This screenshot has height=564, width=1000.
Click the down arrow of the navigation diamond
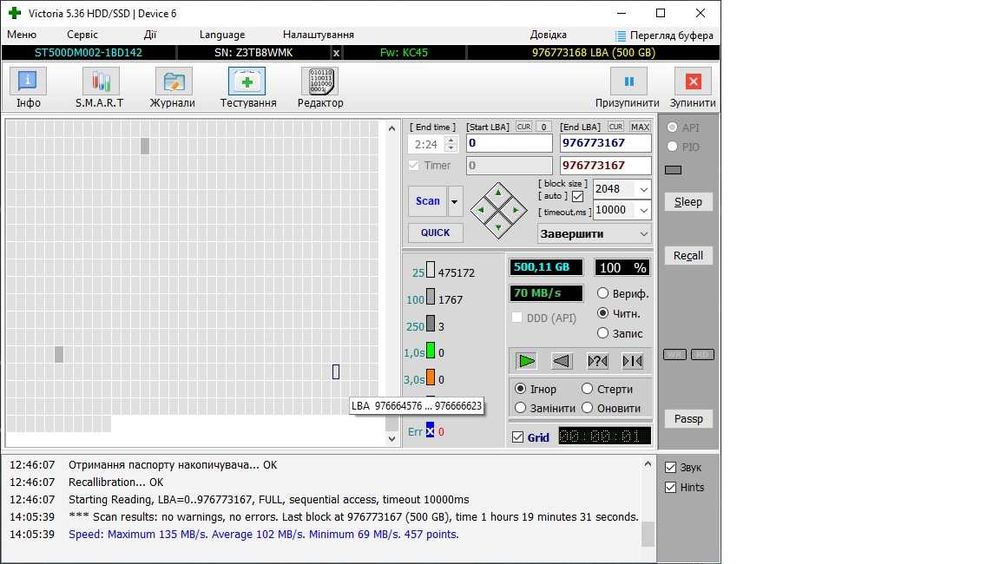[498, 226]
